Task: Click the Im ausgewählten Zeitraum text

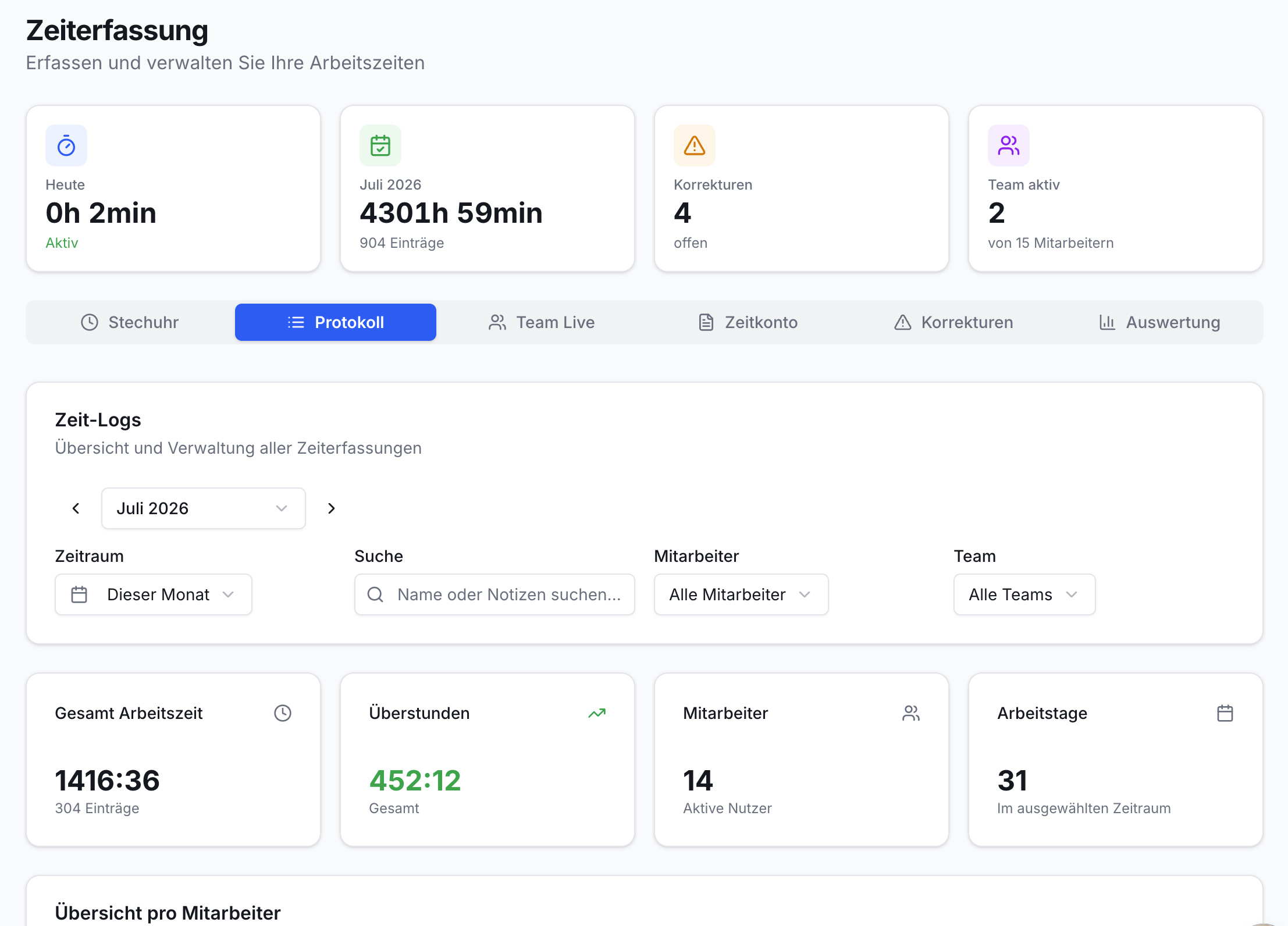Action: 1084,809
